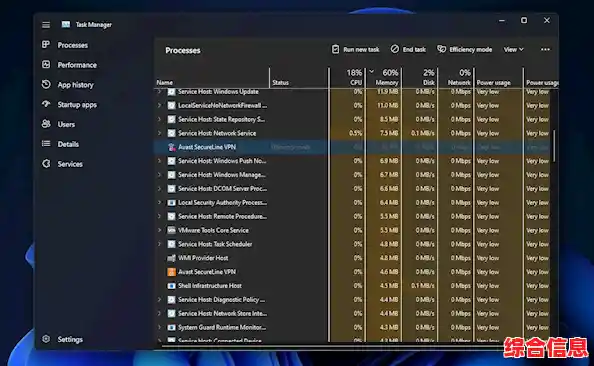Click the VMware Tools Core Service icon

172,230
